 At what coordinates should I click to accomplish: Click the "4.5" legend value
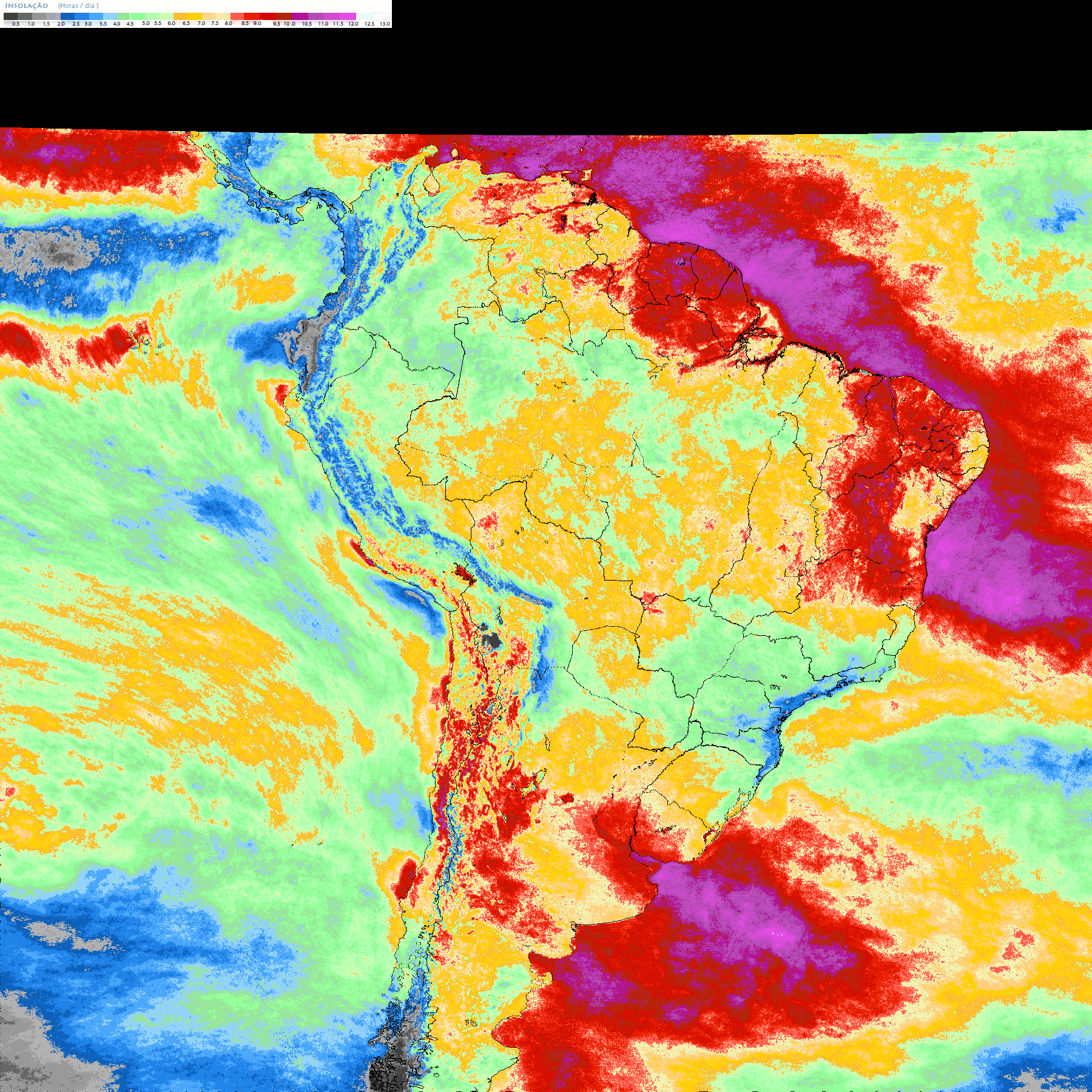click(x=130, y=24)
